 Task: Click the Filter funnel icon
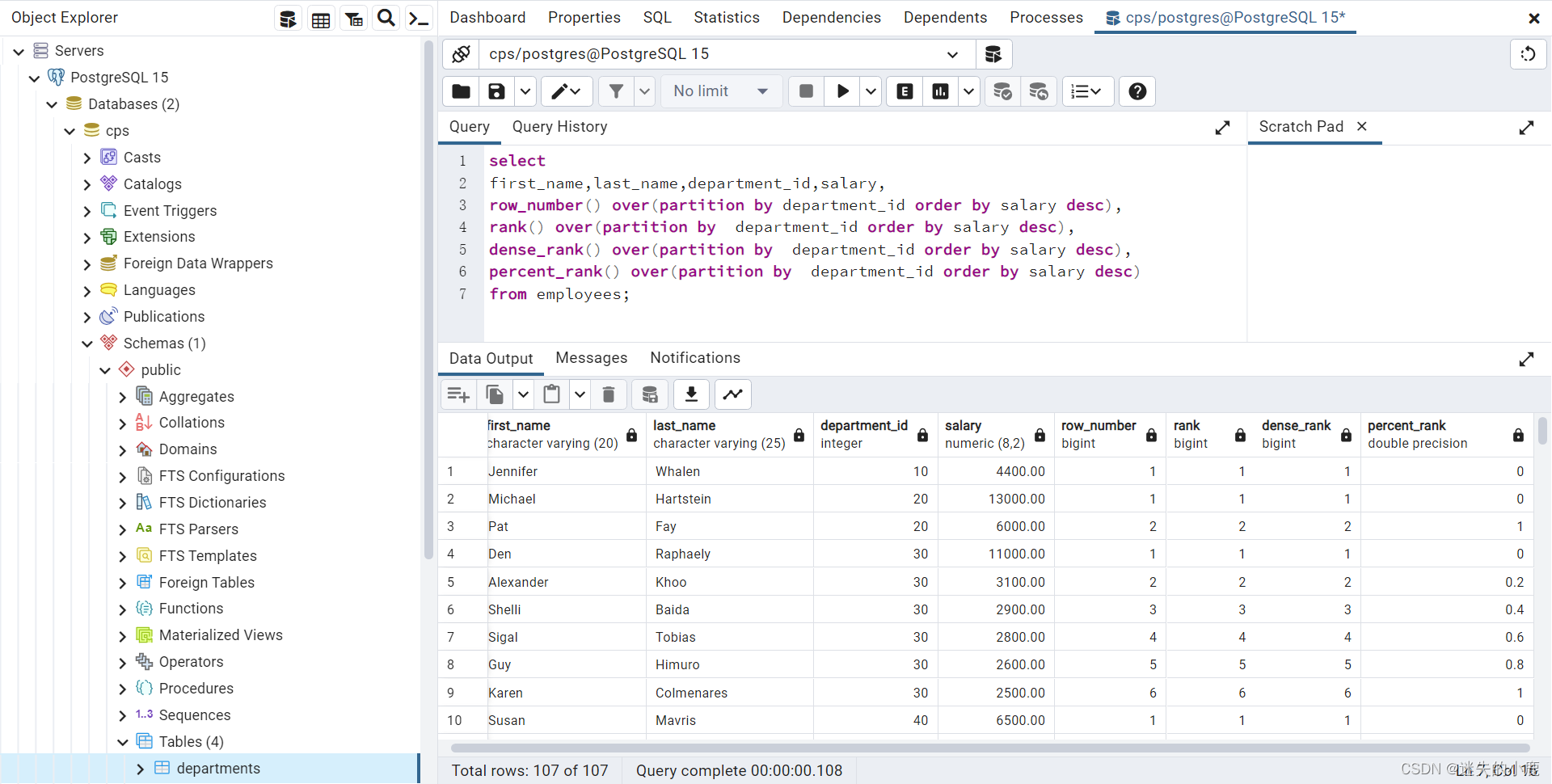pos(616,91)
